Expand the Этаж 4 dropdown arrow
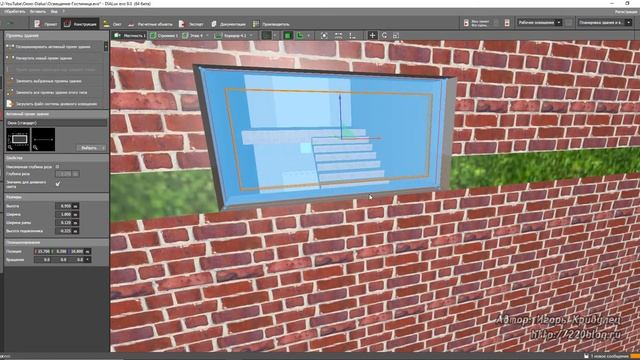Viewport: 640px width, 360px height. tap(207, 36)
